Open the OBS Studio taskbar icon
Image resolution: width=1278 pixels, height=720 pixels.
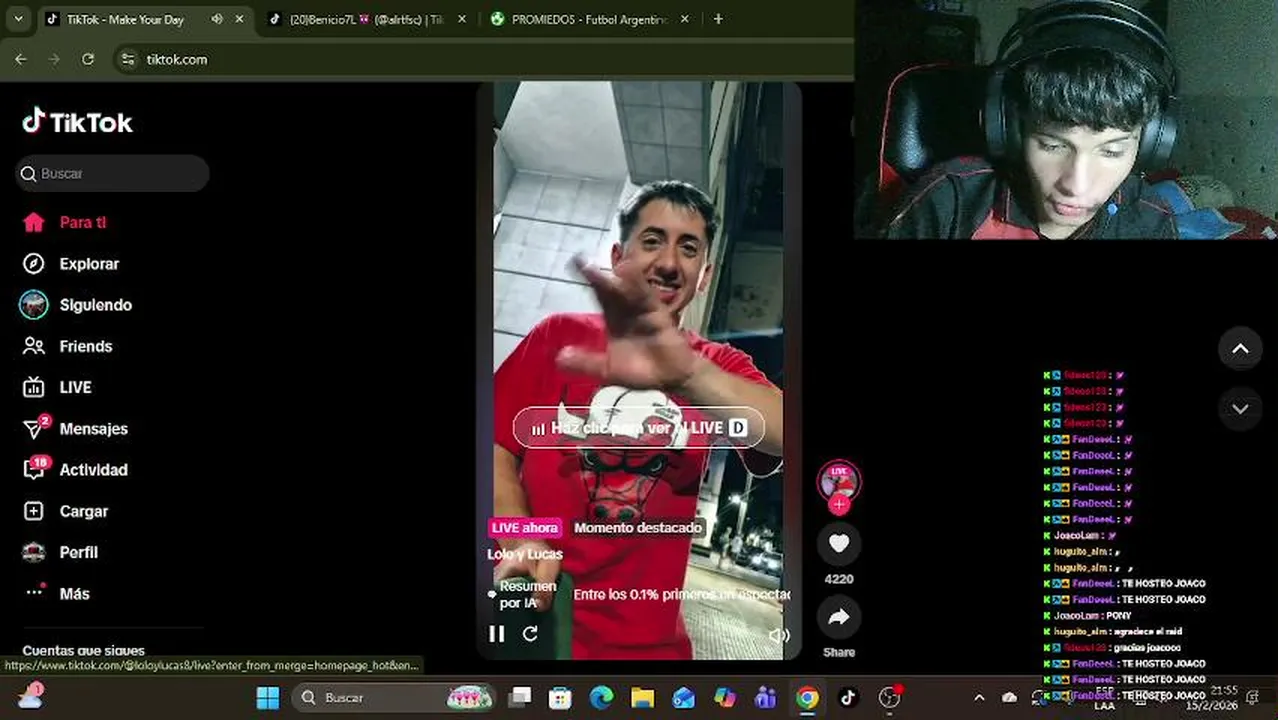pos(889,697)
